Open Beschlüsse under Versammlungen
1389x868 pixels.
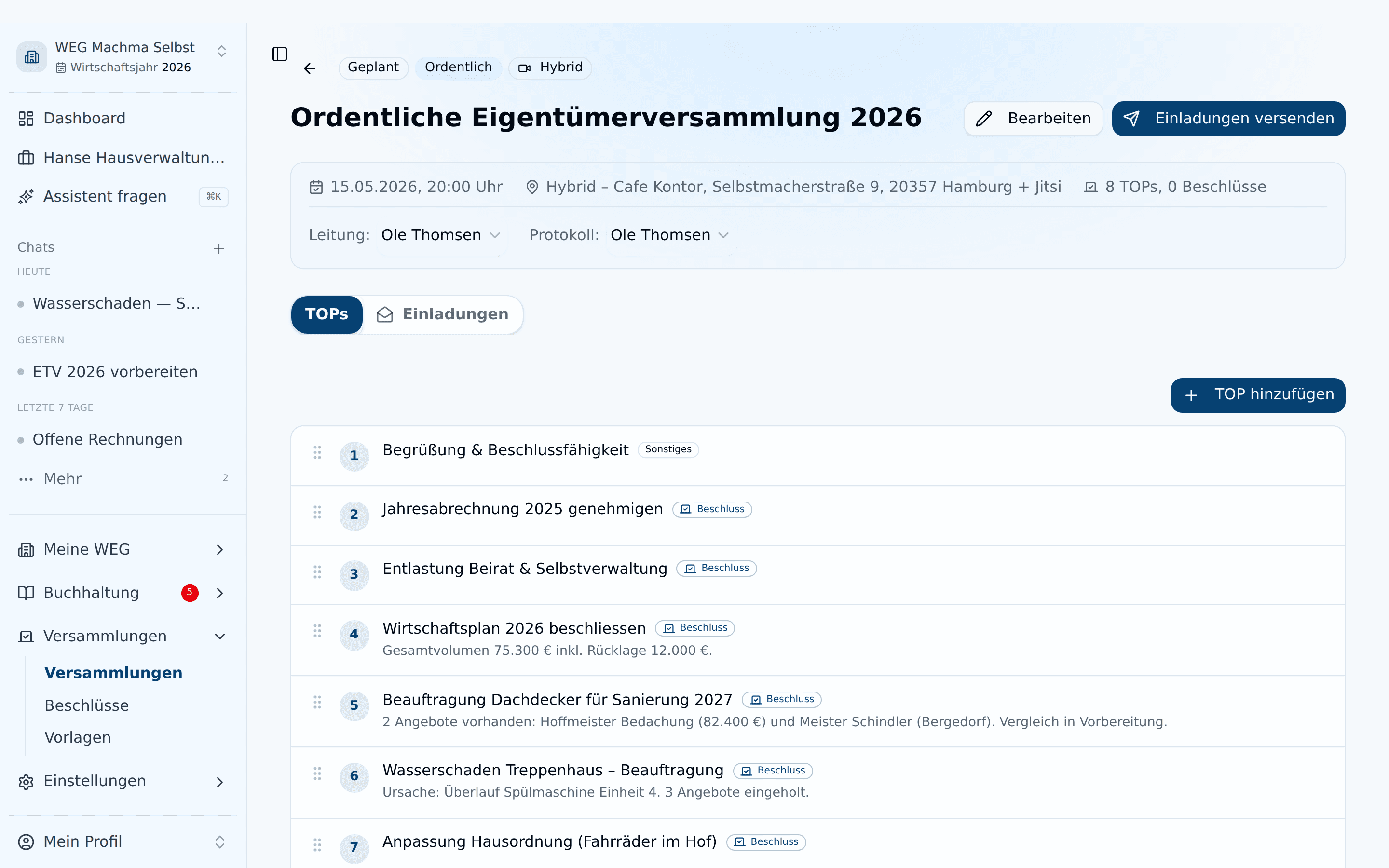[87, 705]
